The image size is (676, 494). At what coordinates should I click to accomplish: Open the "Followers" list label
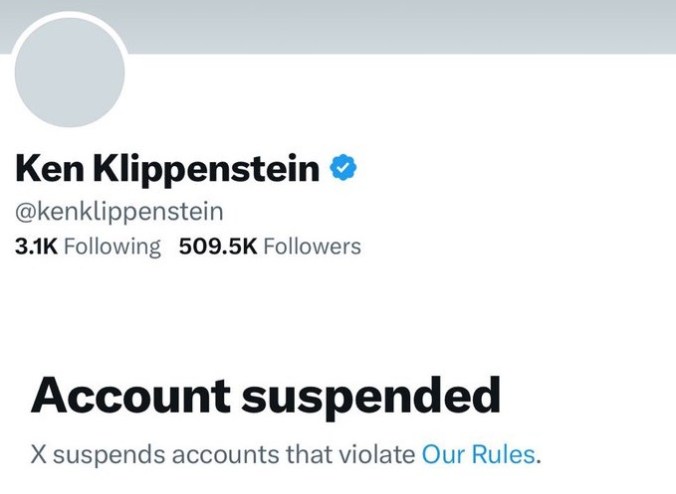(x=312, y=246)
